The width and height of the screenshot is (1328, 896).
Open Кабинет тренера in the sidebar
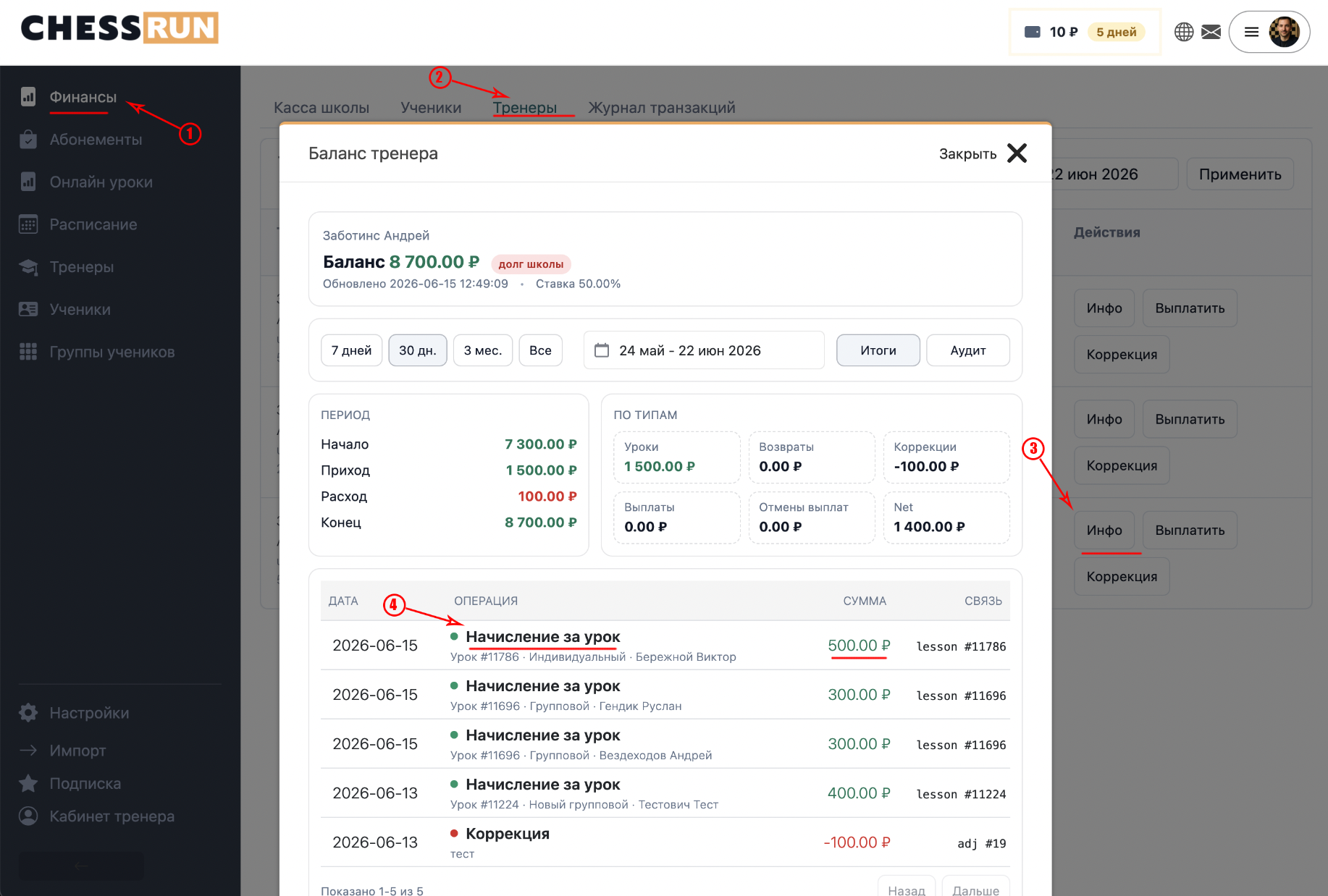point(112,816)
